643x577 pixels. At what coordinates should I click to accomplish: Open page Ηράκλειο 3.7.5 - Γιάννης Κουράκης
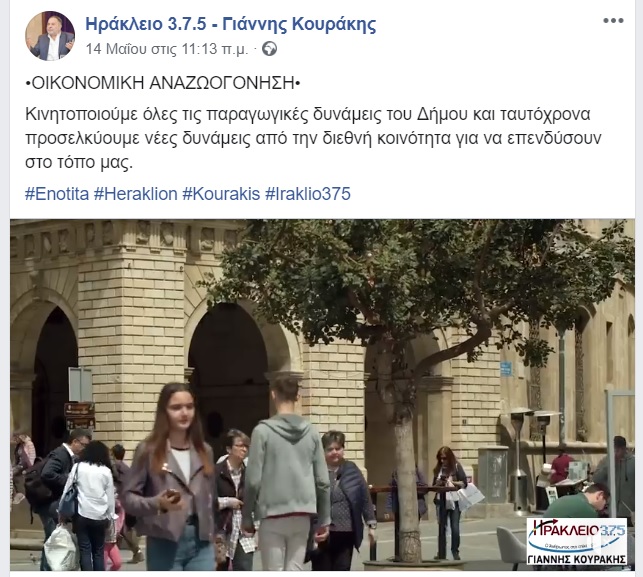230,24
